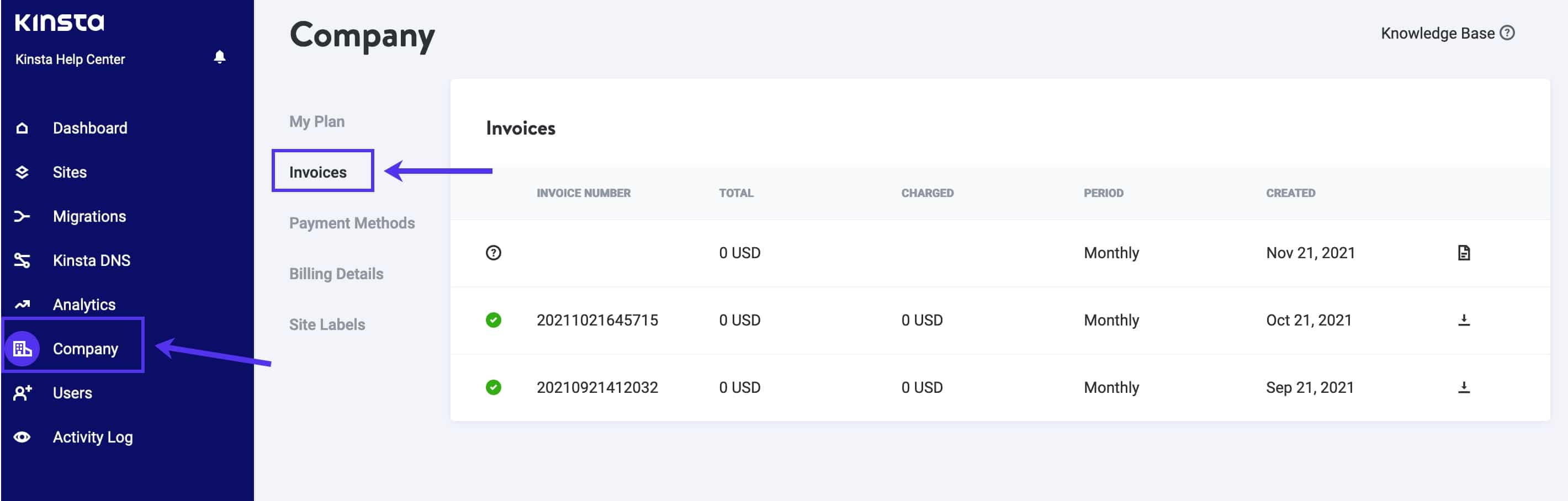
Task: Open Analytics in the sidebar
Action: (x=84, y=305)
